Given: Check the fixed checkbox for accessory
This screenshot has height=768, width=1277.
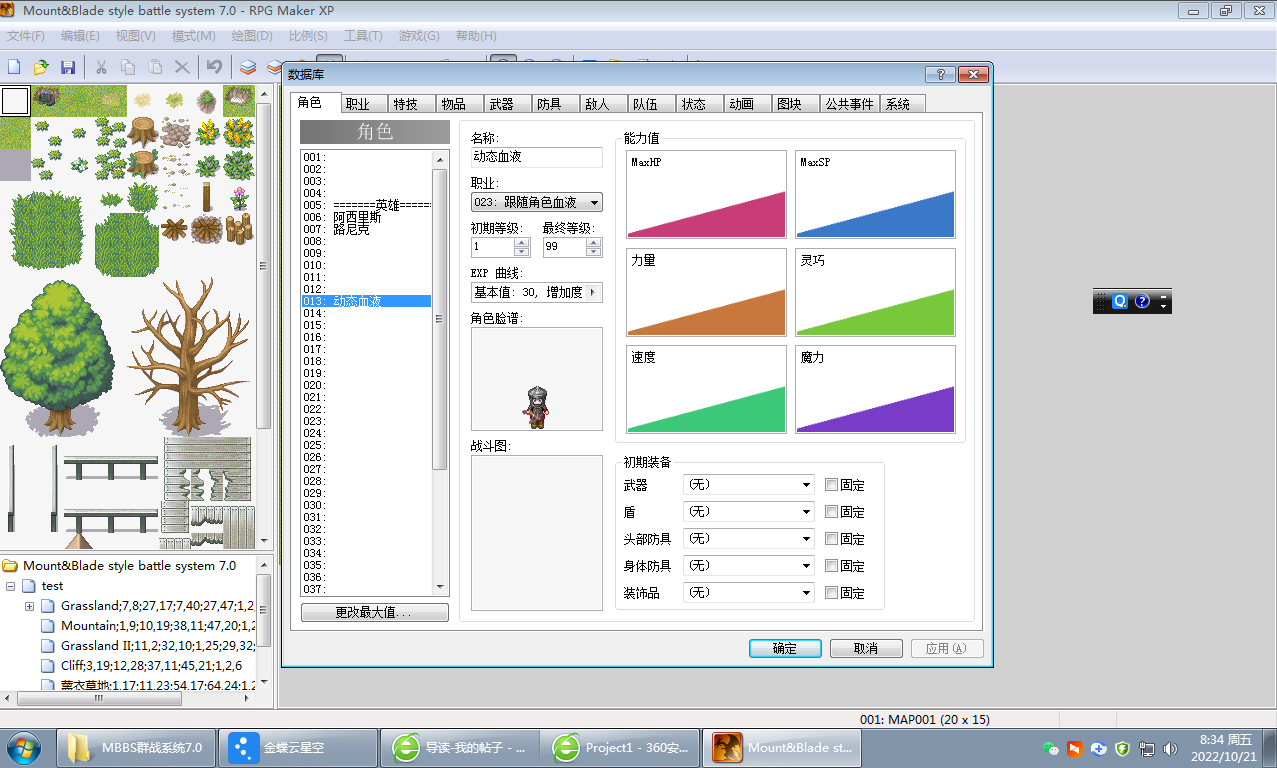Looking at the screenshot, I should 832,593.
